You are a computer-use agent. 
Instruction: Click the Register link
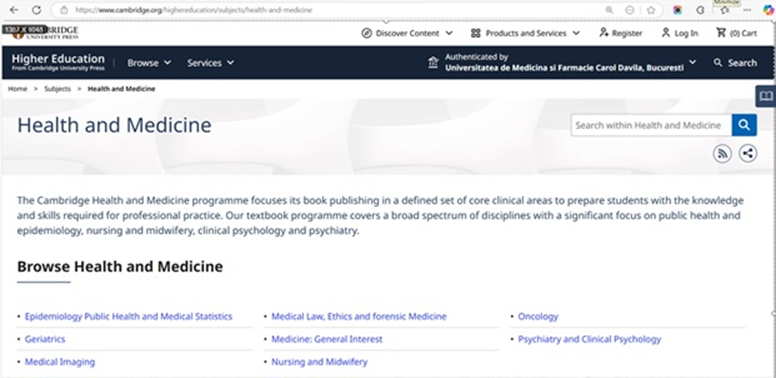tap(621, 33)
